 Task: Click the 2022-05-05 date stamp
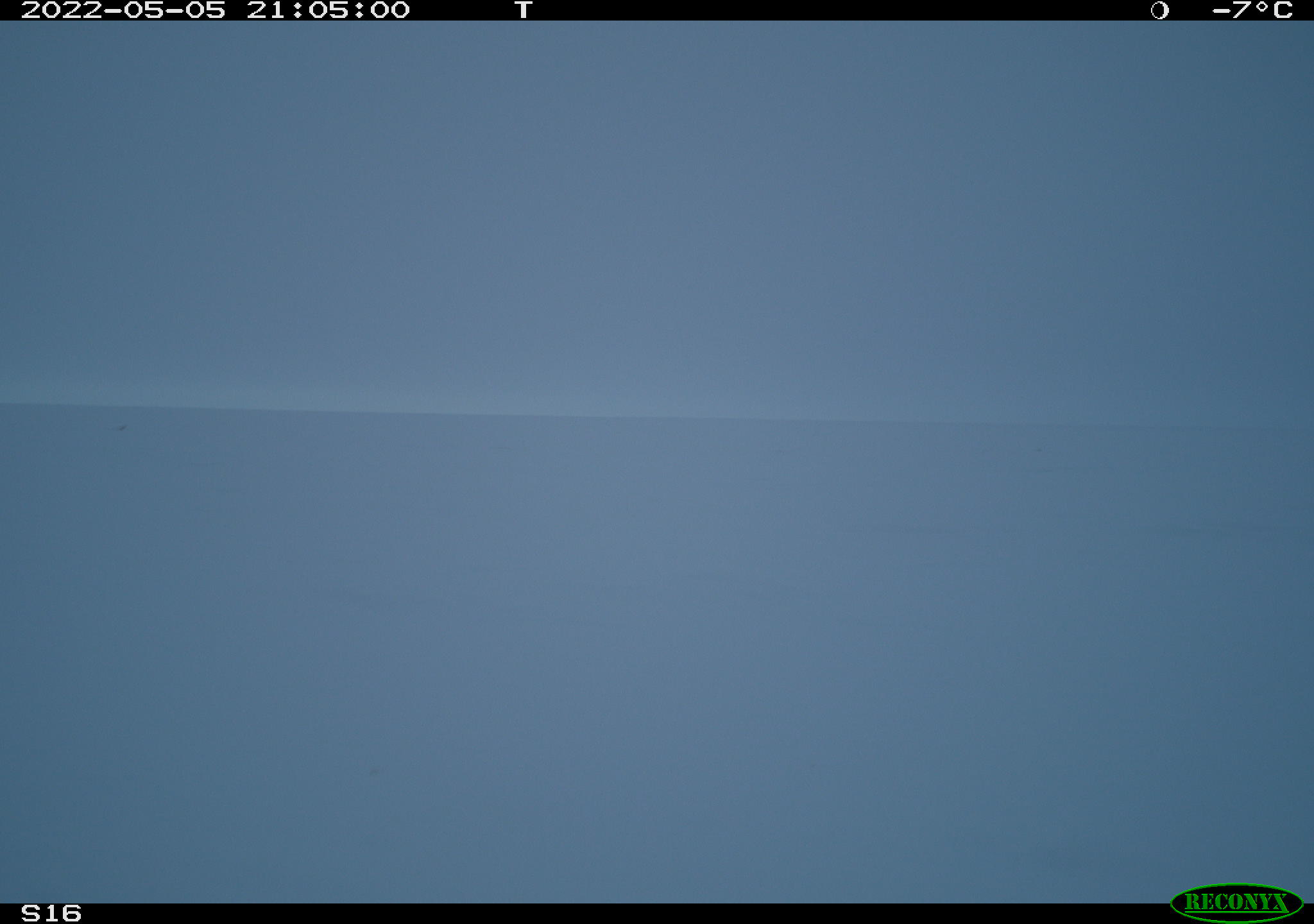pyautogui.click(x=123, y=10)
